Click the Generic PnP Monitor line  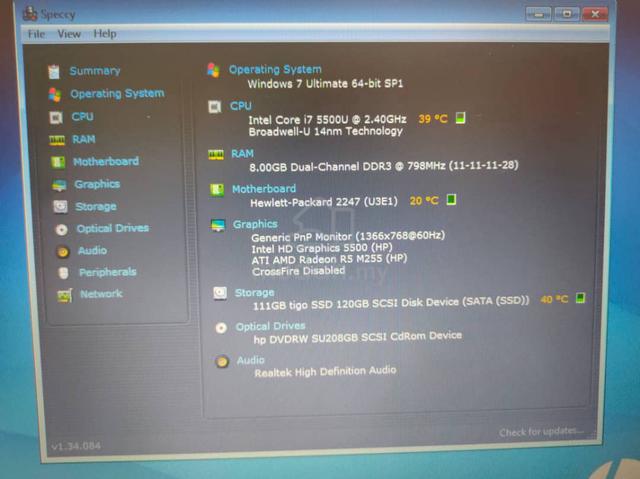[348, 236]
